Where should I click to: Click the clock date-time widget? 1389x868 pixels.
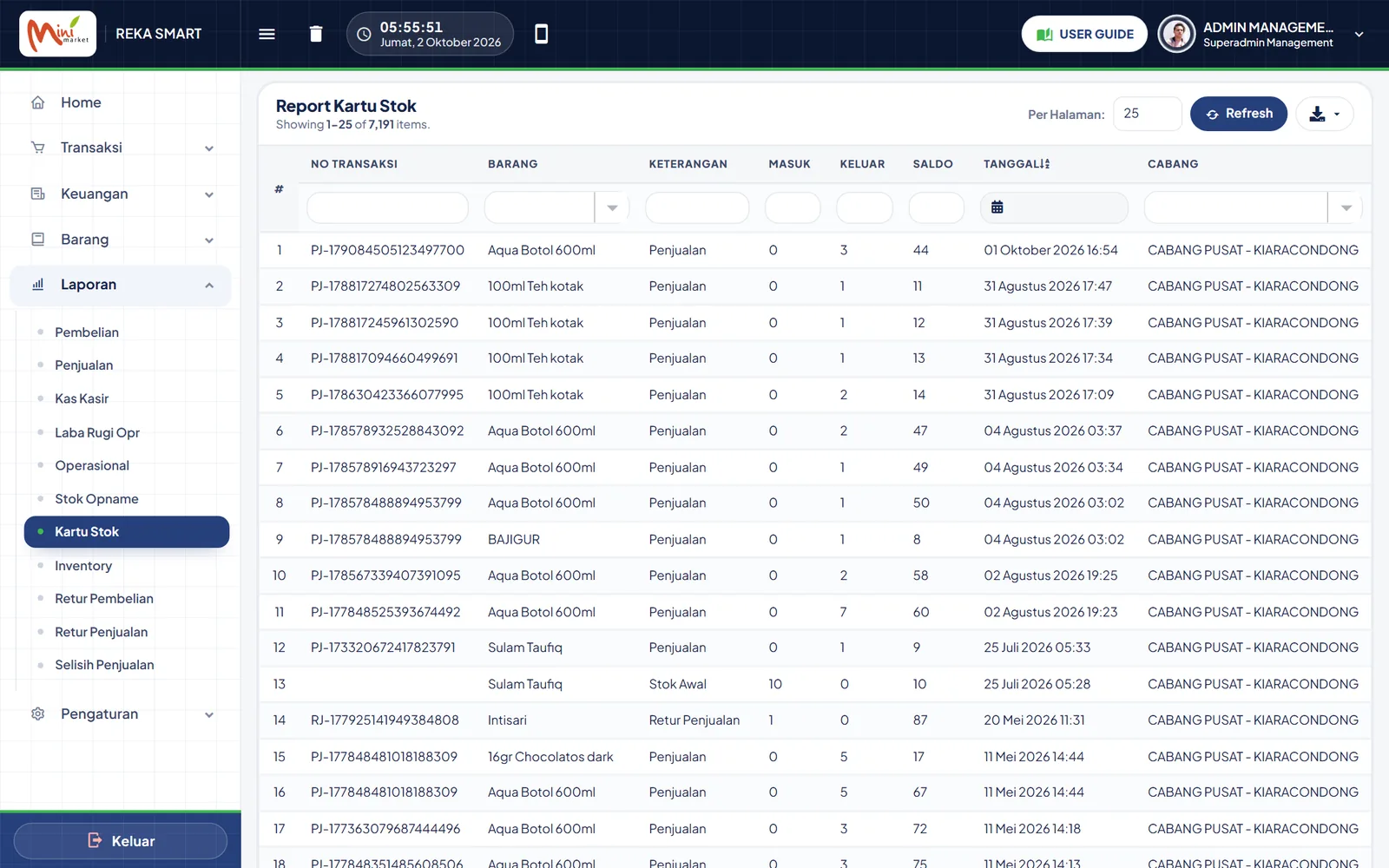click(x=430, y=34)
